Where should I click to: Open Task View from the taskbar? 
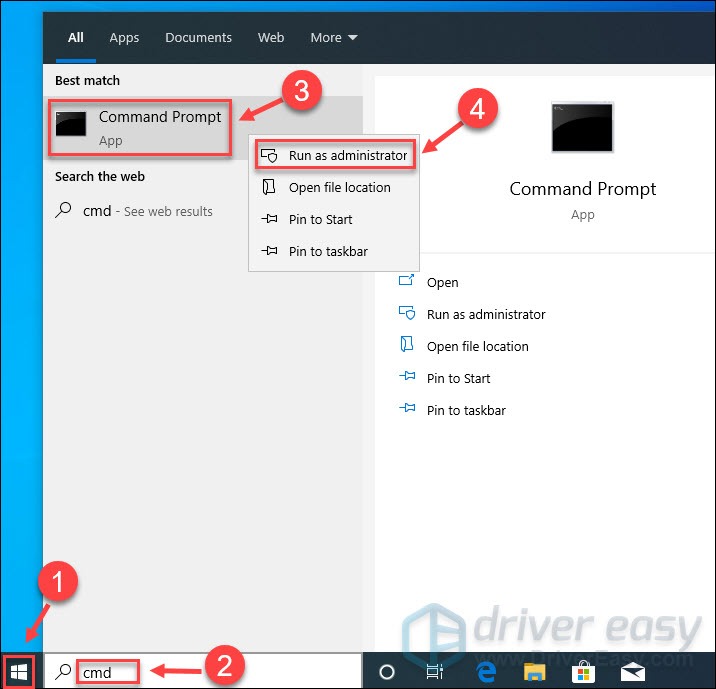tap(435, 672)
